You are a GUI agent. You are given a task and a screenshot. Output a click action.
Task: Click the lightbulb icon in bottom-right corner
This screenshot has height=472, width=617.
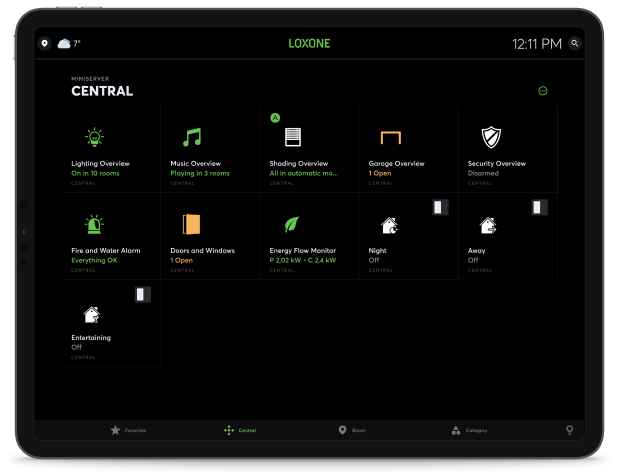pyautogui.click(x=570, y=430)
